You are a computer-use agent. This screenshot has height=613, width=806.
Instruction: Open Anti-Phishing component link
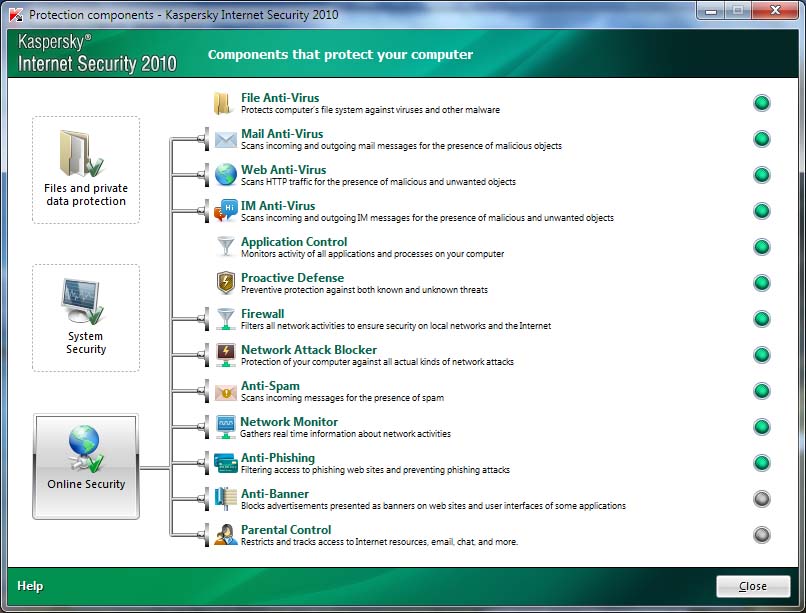[278, 458]
